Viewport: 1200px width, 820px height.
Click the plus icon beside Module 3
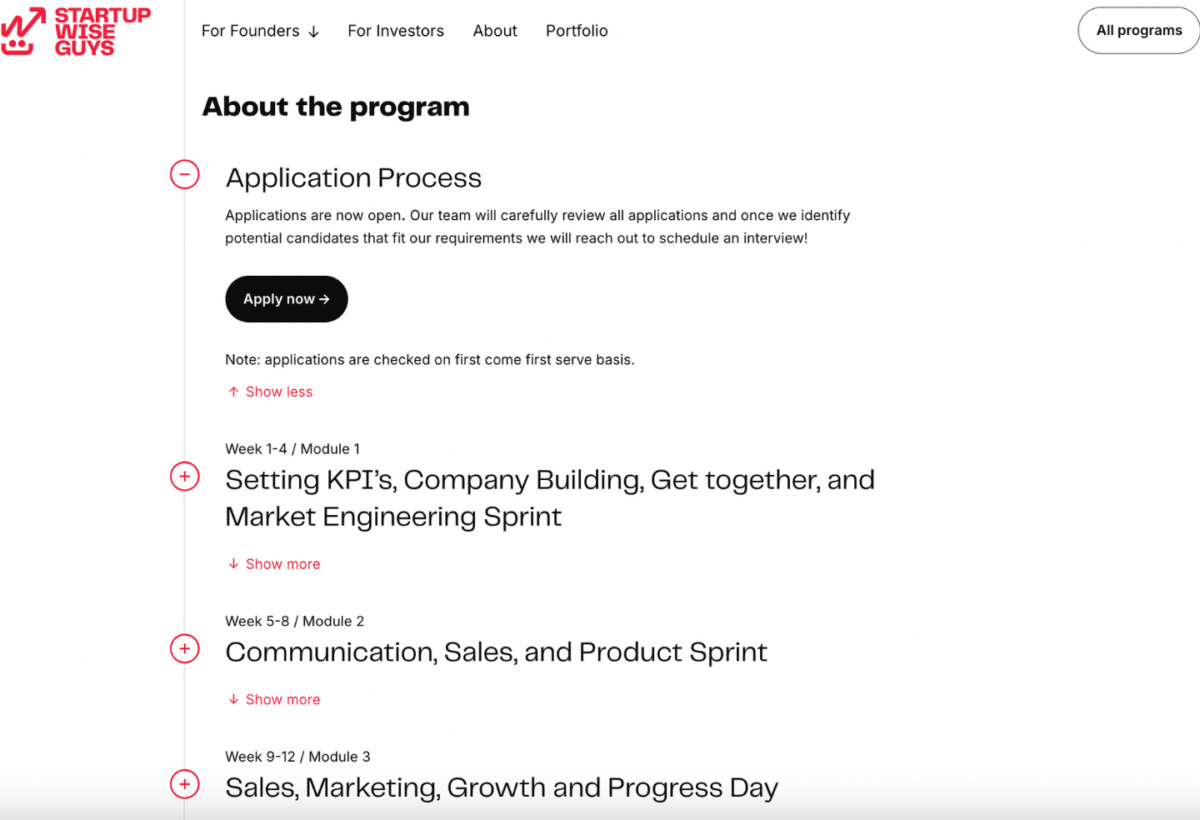185,784
